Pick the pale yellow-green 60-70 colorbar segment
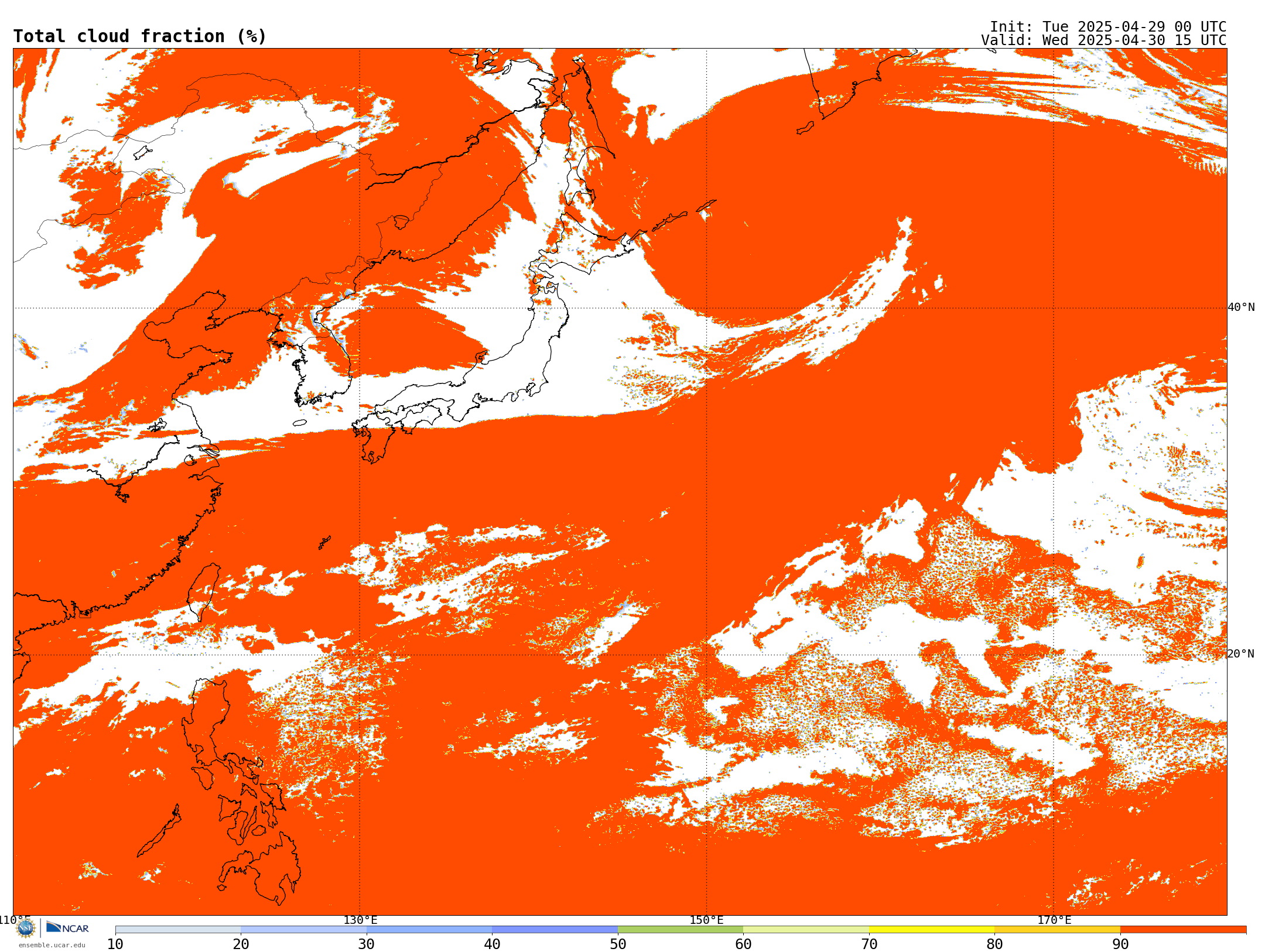 tap(806, 930)
